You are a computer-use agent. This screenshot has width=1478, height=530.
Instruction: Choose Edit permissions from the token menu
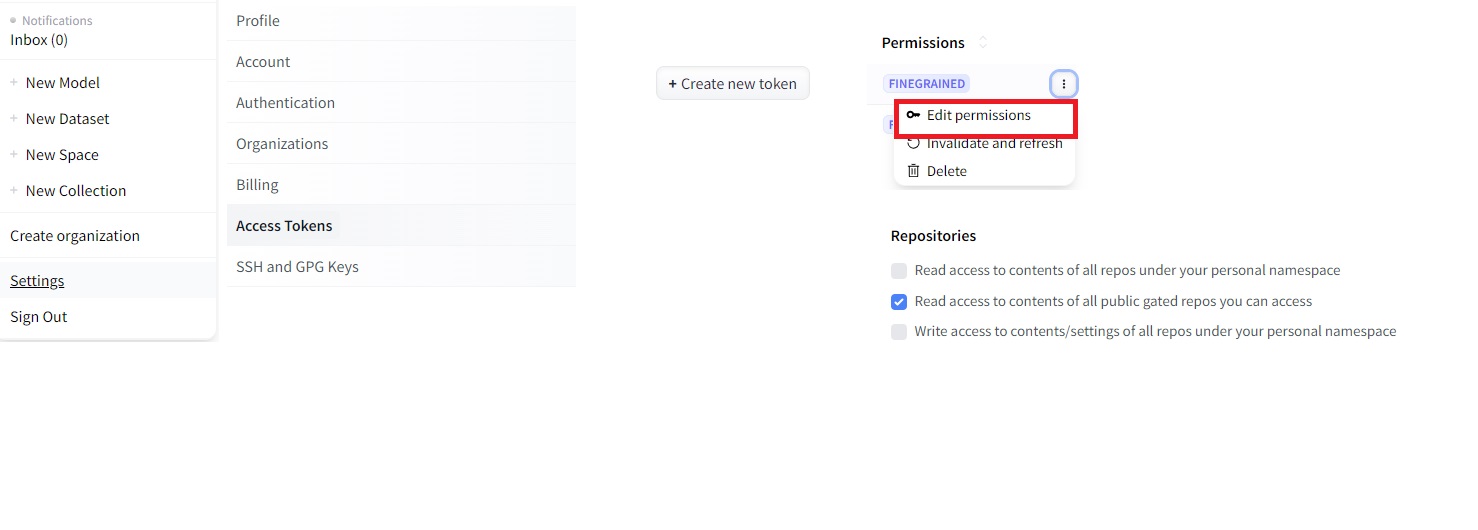978,115
